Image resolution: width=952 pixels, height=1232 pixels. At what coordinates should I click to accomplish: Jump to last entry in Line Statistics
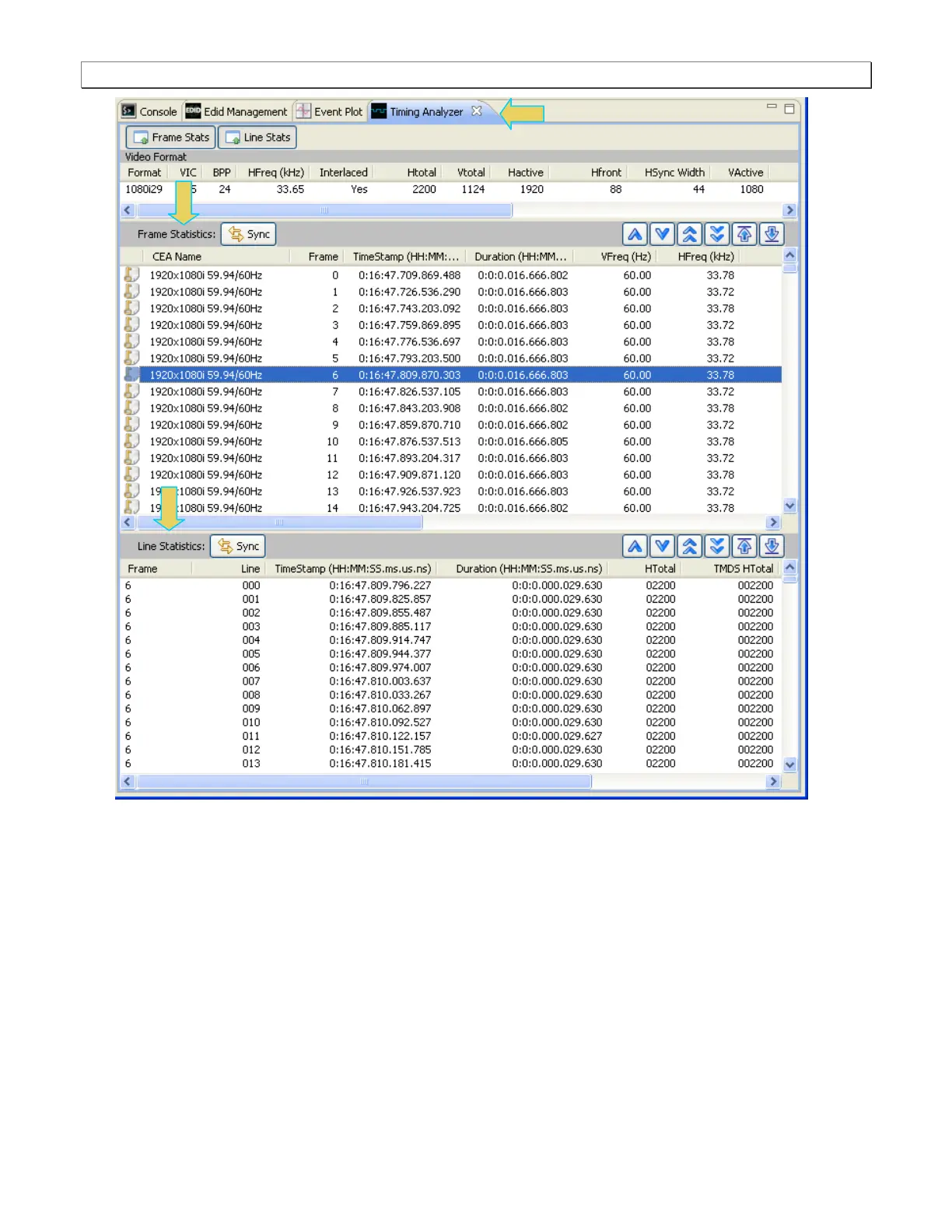772,546
